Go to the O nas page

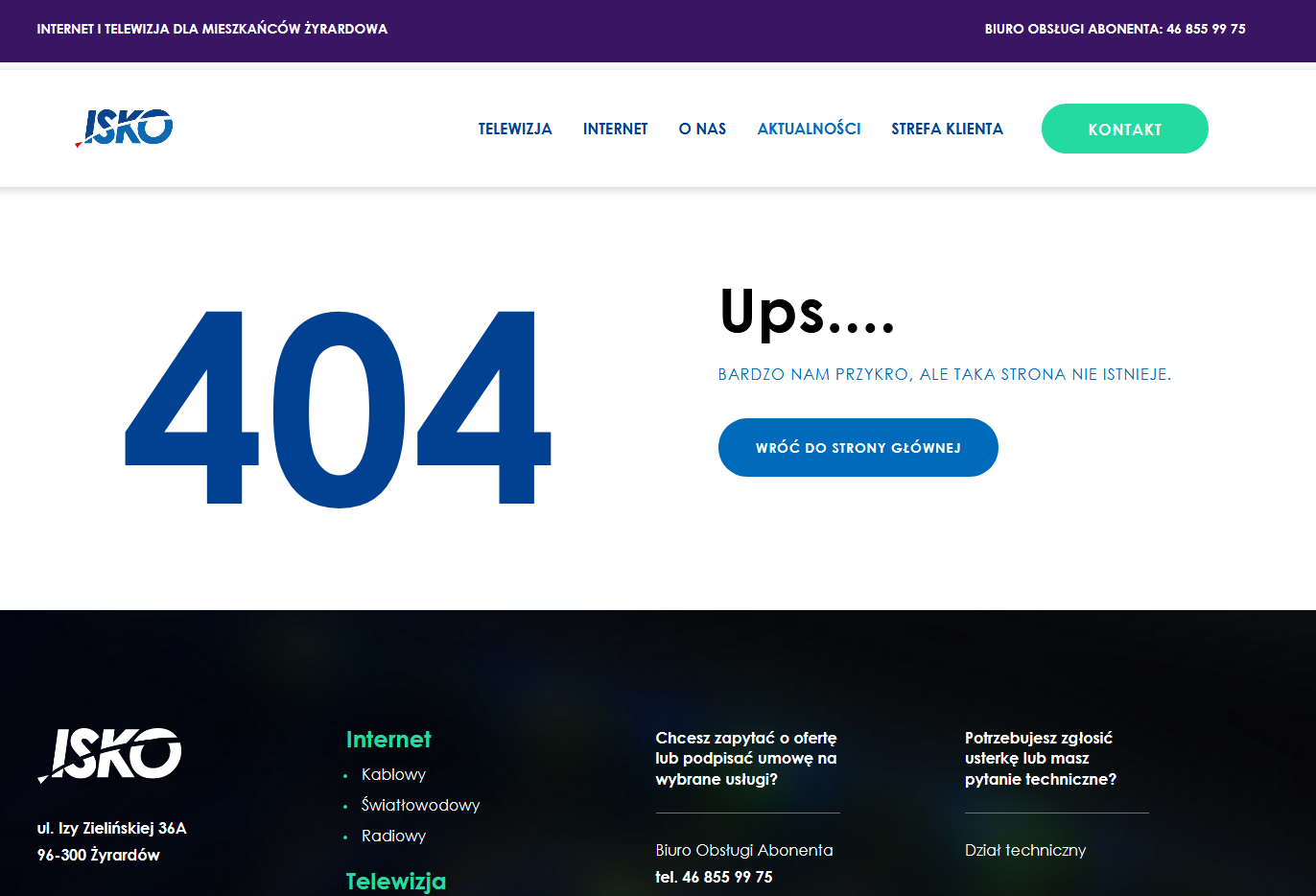(702, 129)
